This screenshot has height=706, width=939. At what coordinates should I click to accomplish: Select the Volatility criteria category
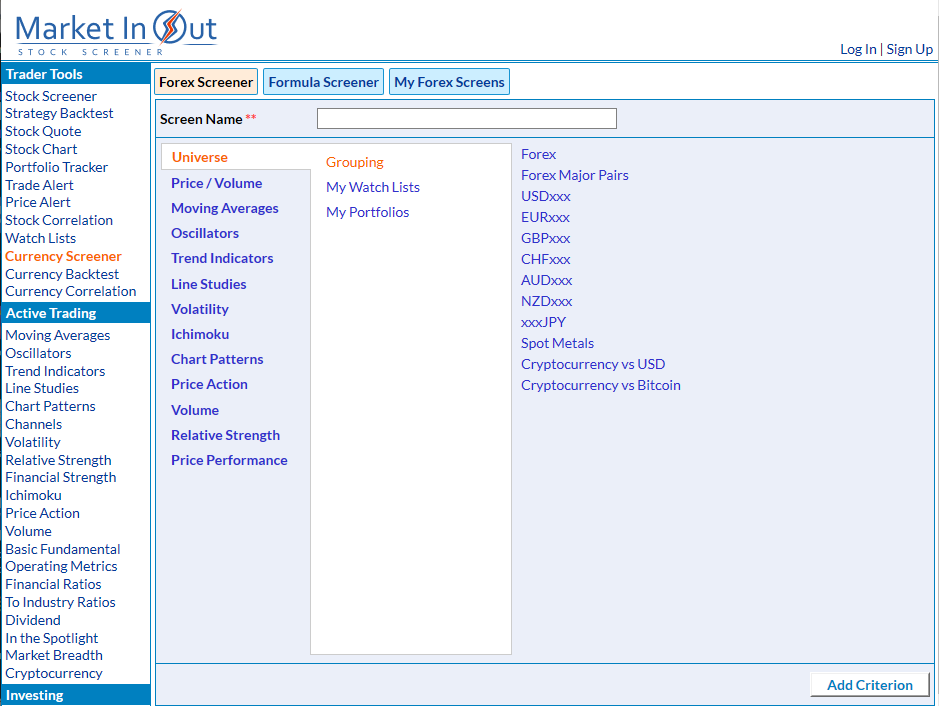tap(199, 310)
